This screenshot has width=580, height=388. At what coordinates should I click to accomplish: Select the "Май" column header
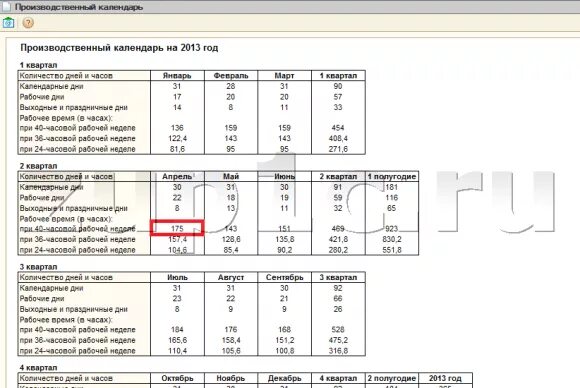click(231, 177)
